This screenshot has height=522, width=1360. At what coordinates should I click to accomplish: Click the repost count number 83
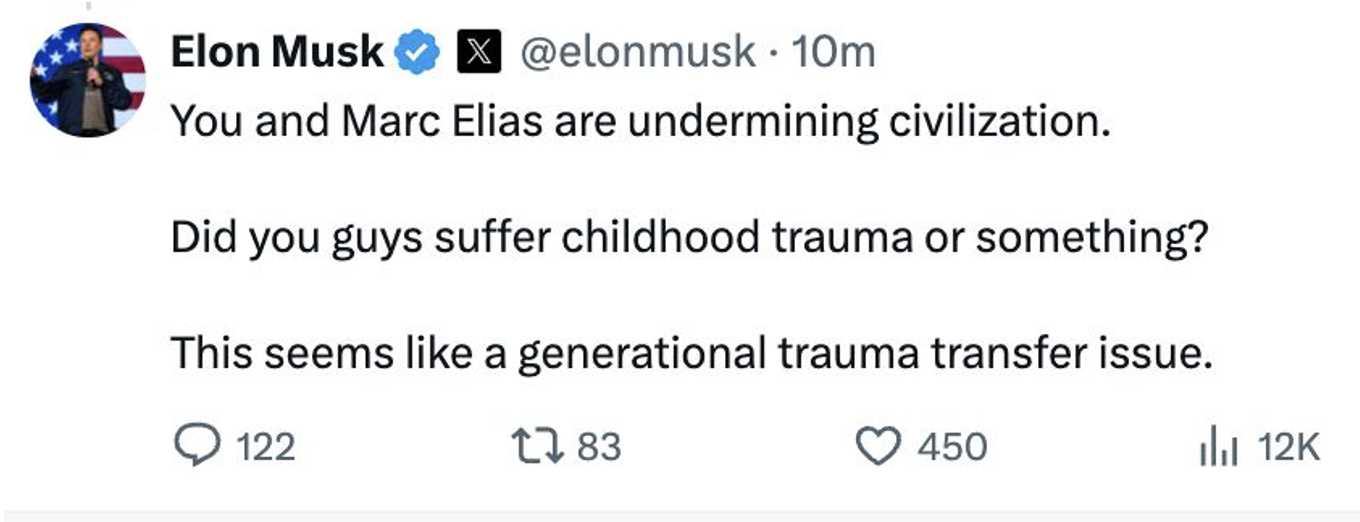599,447
